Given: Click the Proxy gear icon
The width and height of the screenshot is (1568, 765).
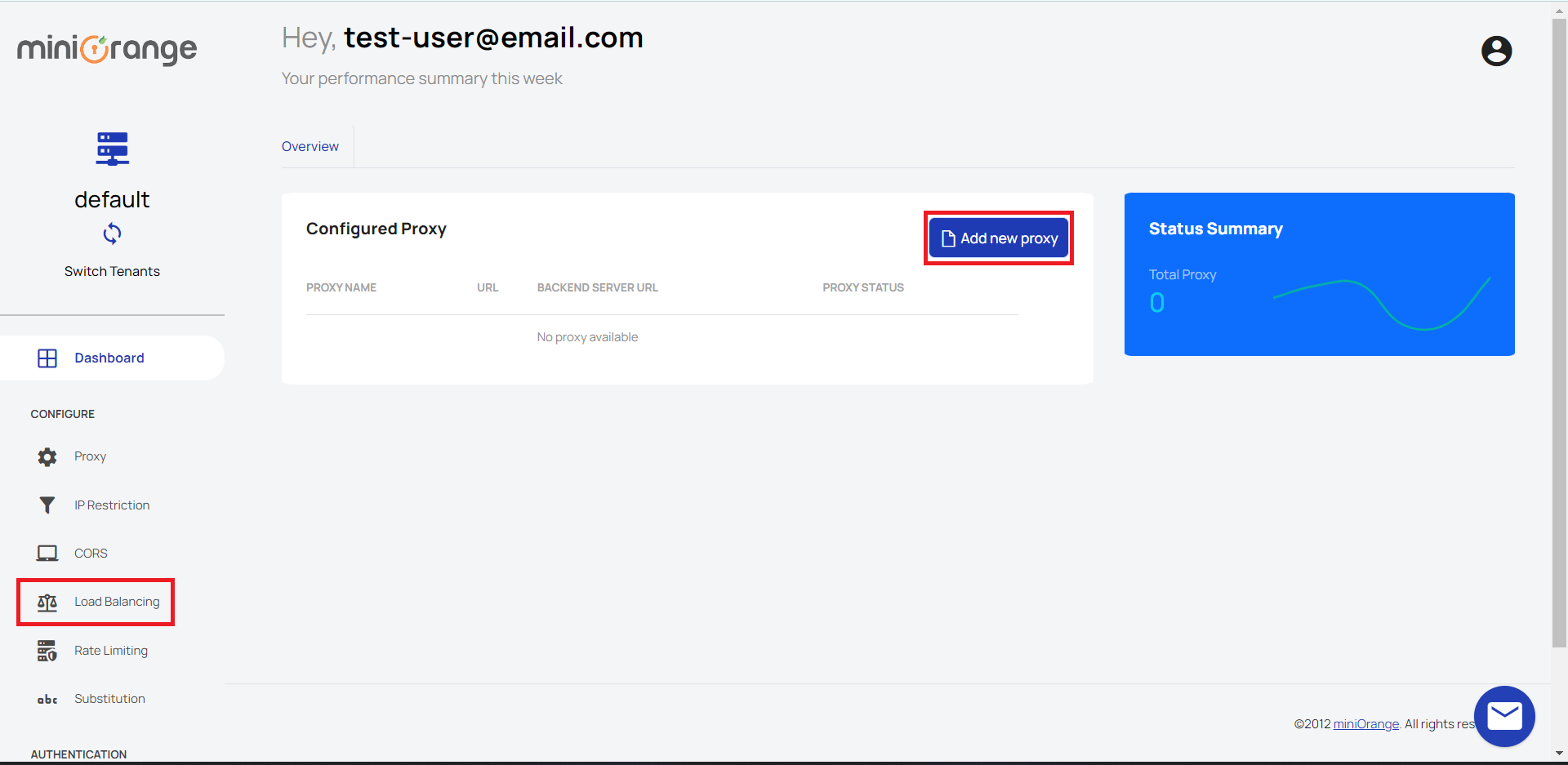Looking at the screenshot, I should point(47,456).
